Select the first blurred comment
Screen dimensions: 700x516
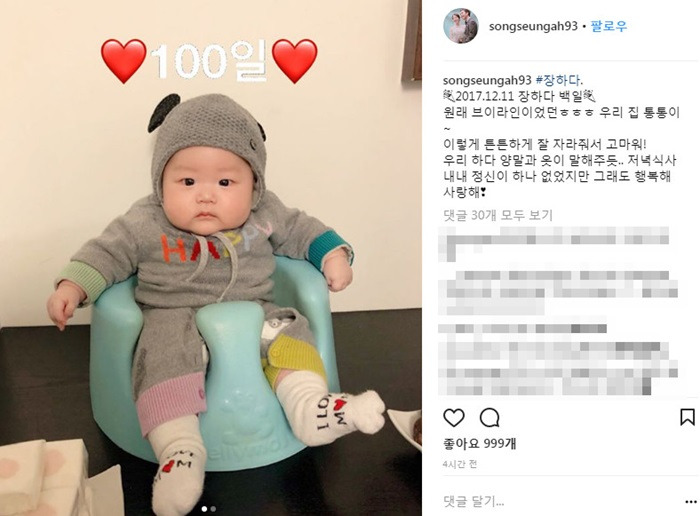pos(554,244)
